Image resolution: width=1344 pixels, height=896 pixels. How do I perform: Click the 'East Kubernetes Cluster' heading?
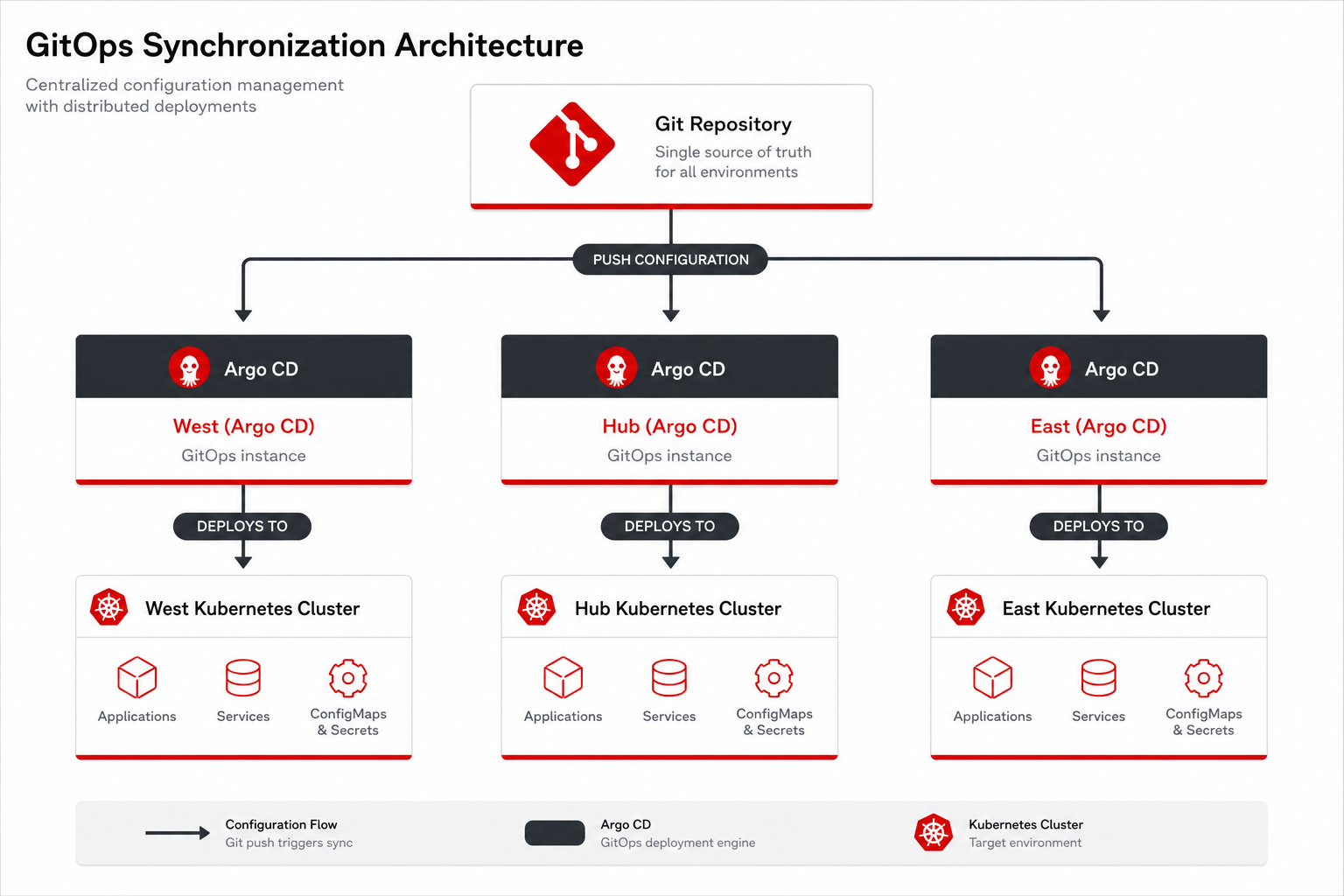tap(1107, 608)
